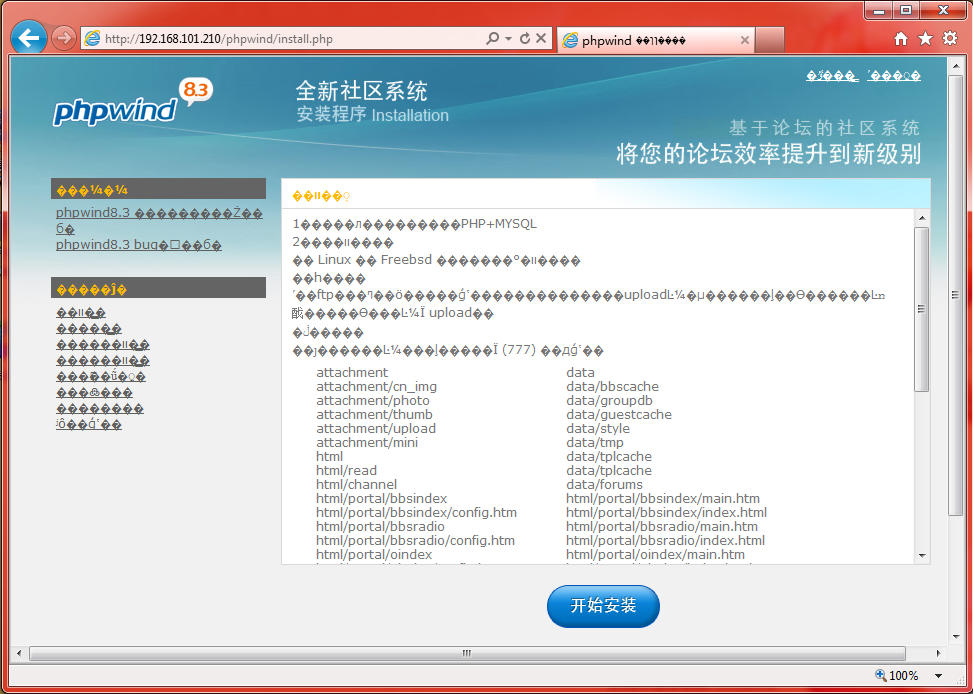Click the phpwind 8.3 logo

133,104
